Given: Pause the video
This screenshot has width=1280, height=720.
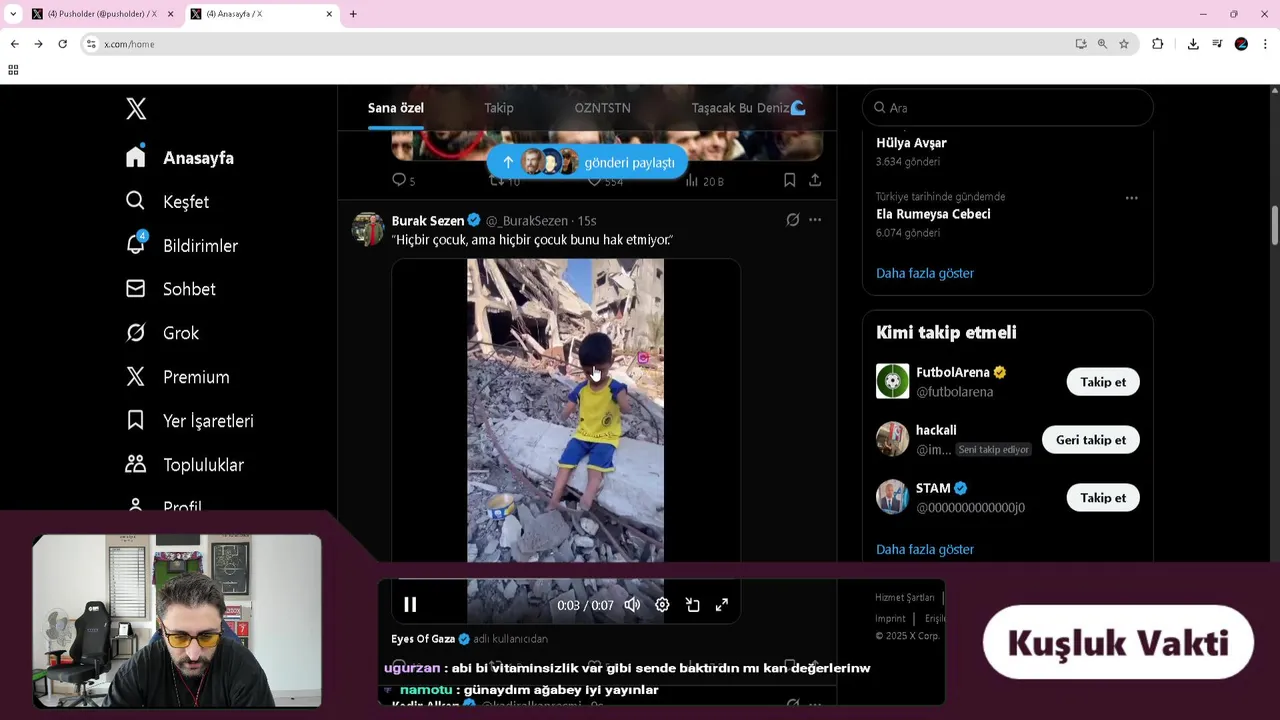Looking at the screenshot, I should 410,605.
